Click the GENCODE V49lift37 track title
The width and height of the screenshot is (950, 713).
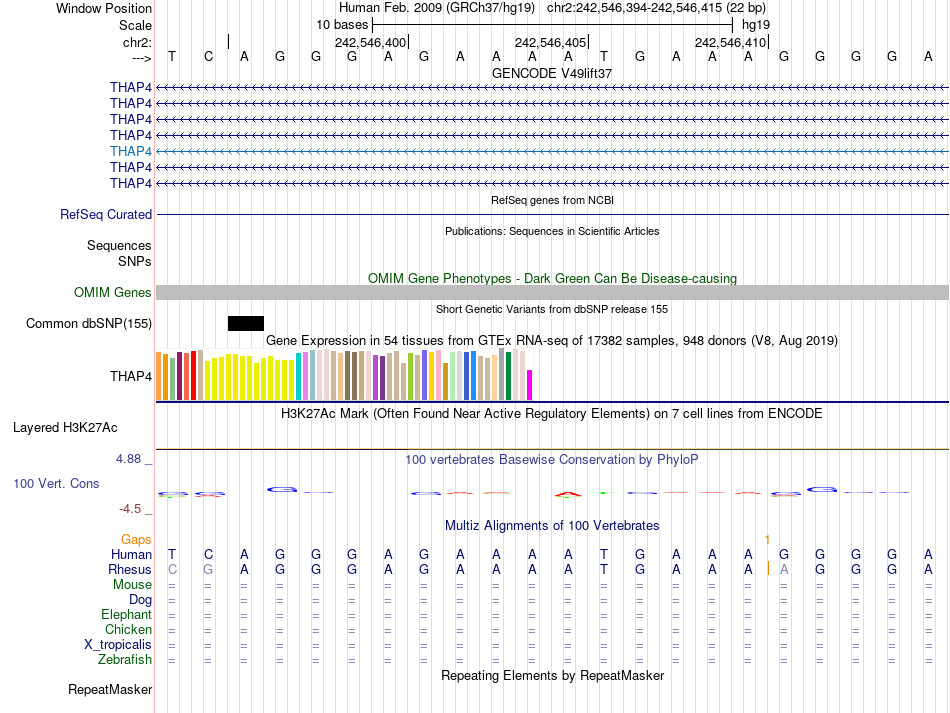tap(552, 73)
